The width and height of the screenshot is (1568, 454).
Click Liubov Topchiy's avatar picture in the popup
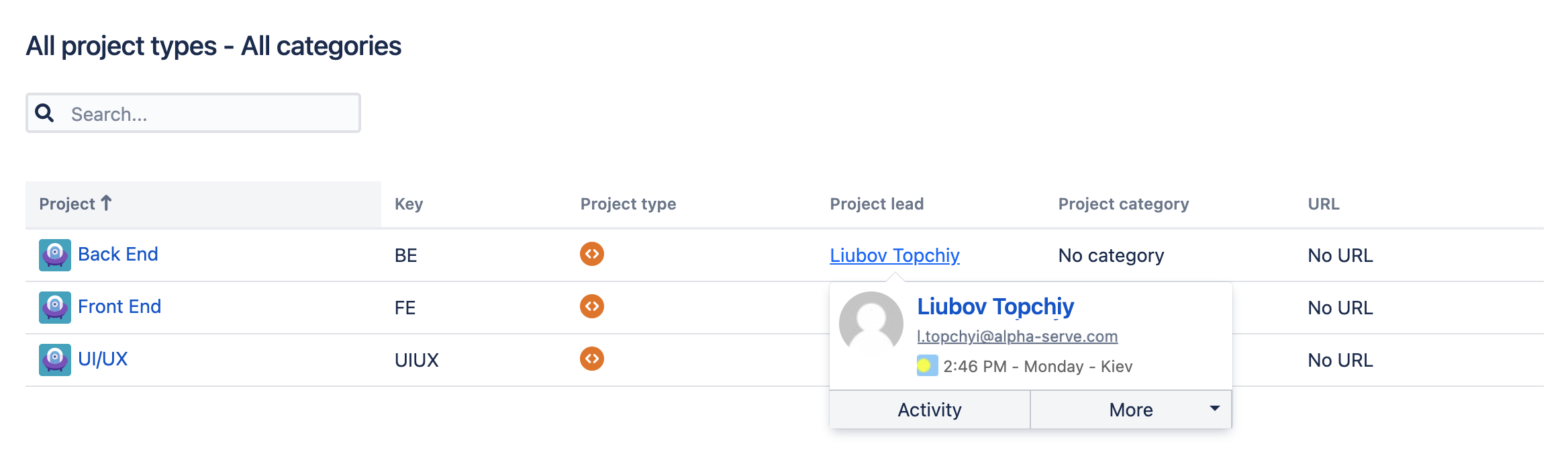[871, 324]
